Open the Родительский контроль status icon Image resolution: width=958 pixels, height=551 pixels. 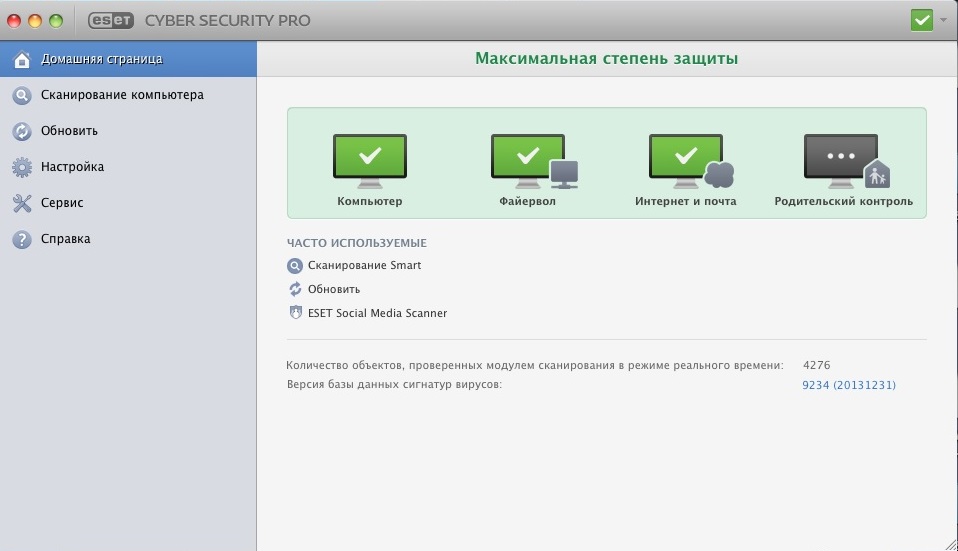[x=847, y=161]
